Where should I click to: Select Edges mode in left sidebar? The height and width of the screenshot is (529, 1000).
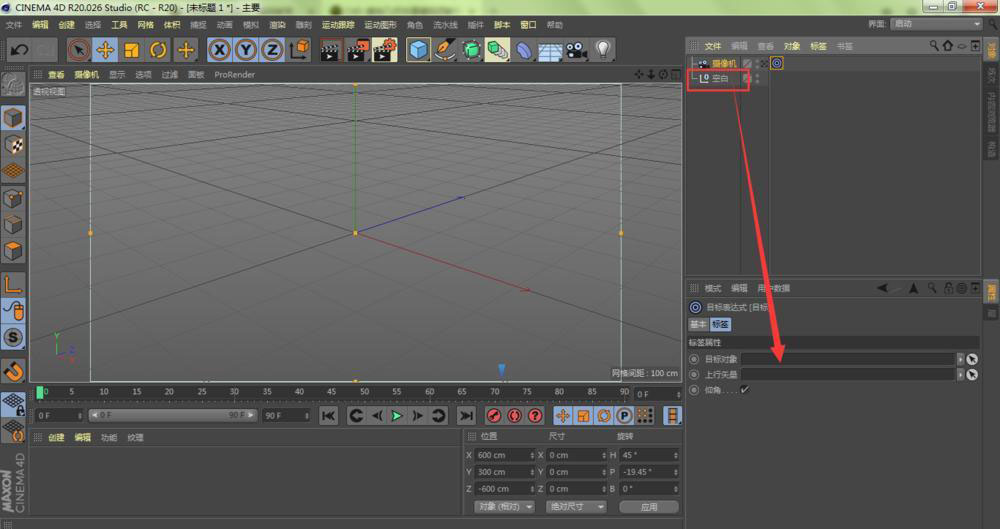(x=13, y=225)
